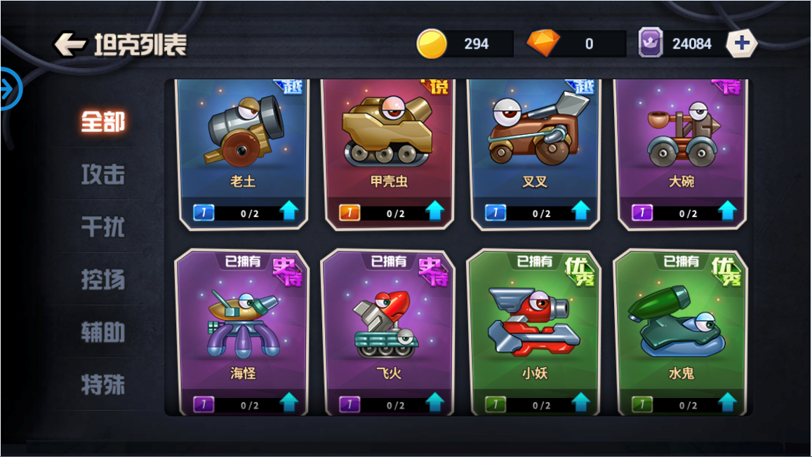Screen dimensions: 812x457
Task: Open the 大碗 tank card
Action: (681, 154)
